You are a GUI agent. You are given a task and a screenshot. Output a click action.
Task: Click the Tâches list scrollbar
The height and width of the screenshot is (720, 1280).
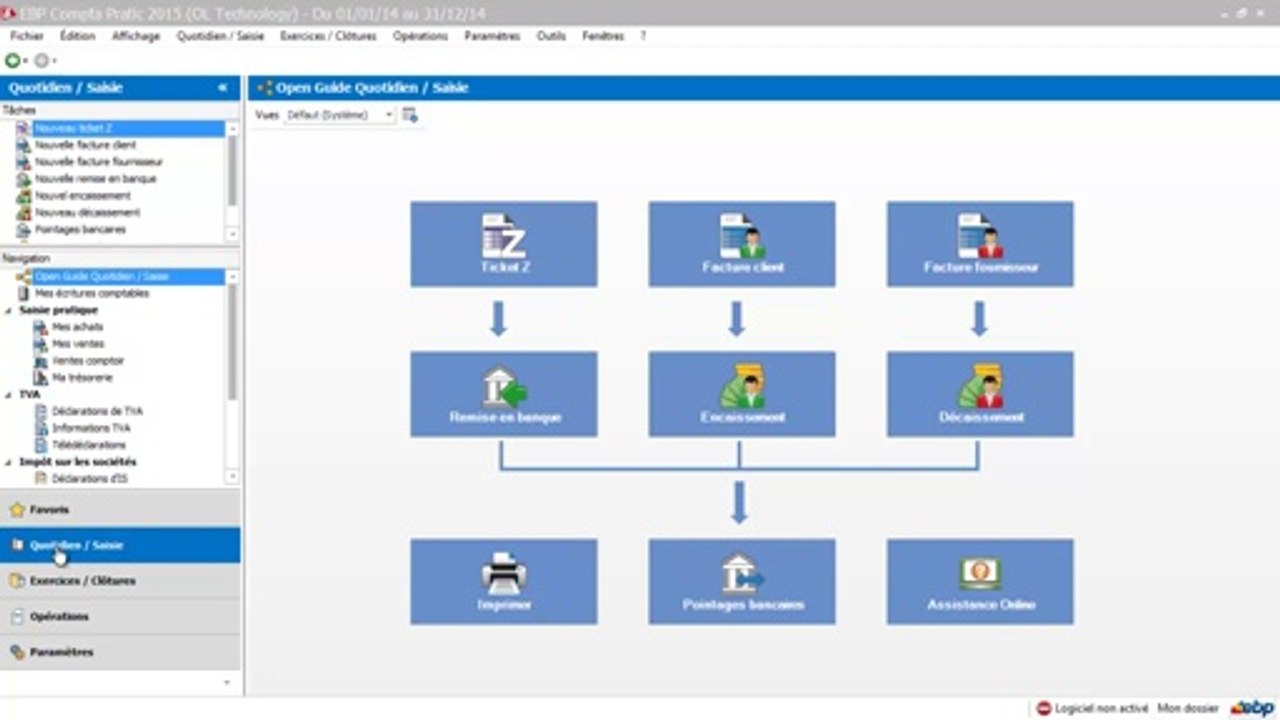point(232,179)
